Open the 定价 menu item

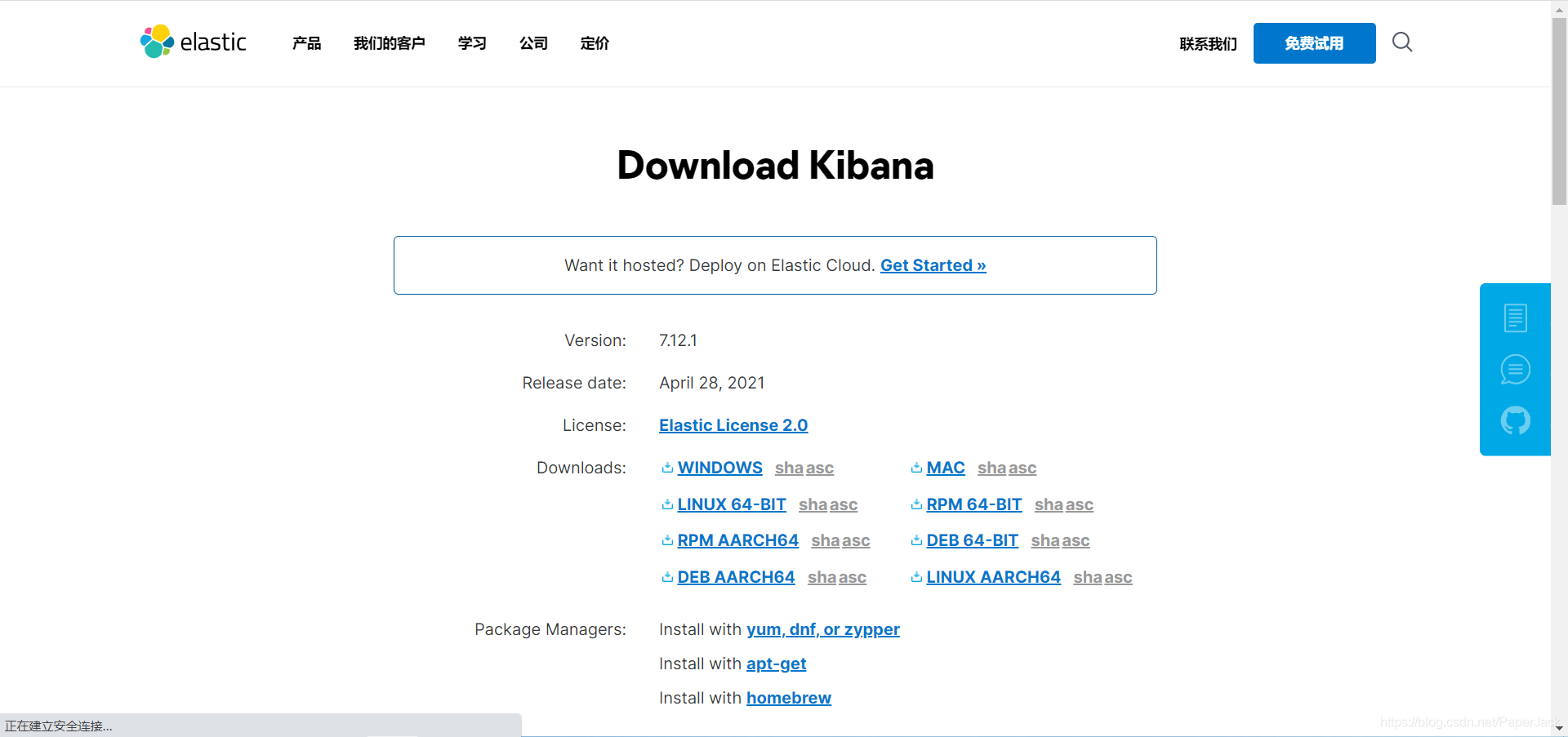(595, 43)
